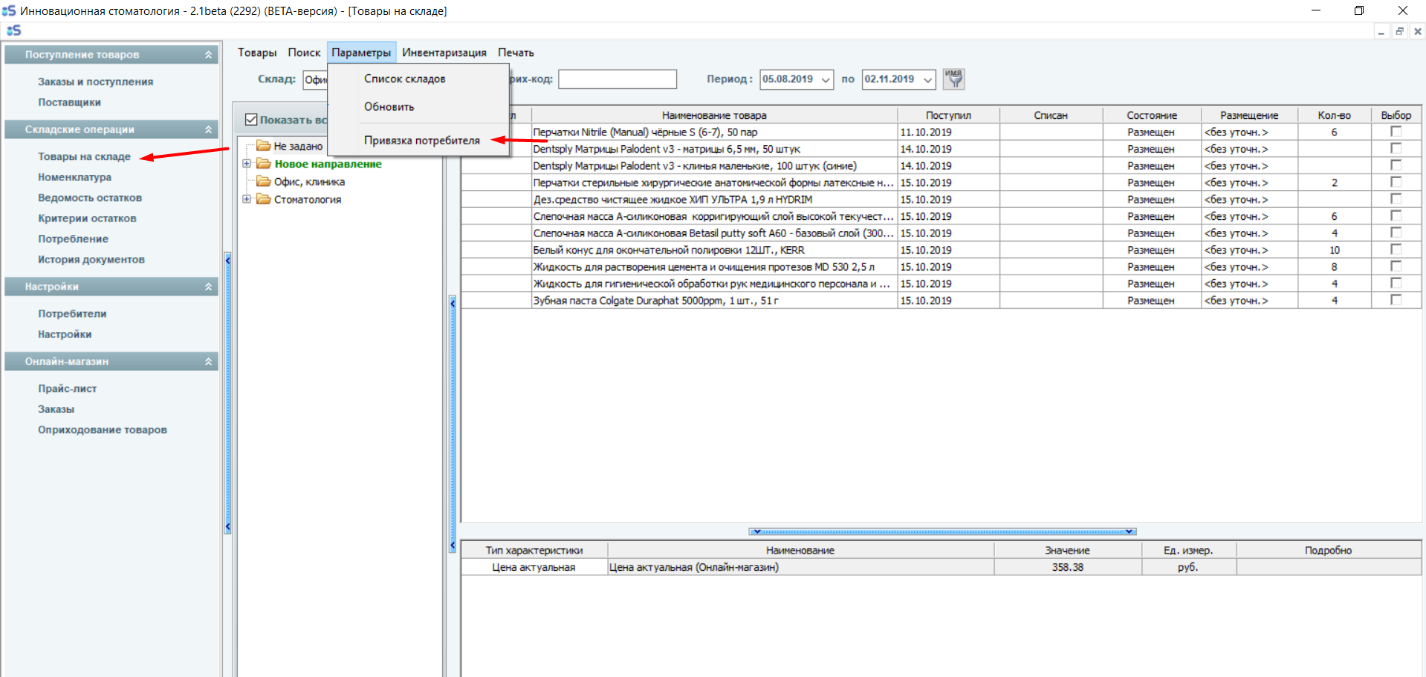This screenshot has width=1426, height=677.
Task: Collapse the 'Онлайн-магазин' panel chevron icon
Action: click(208, 362)
